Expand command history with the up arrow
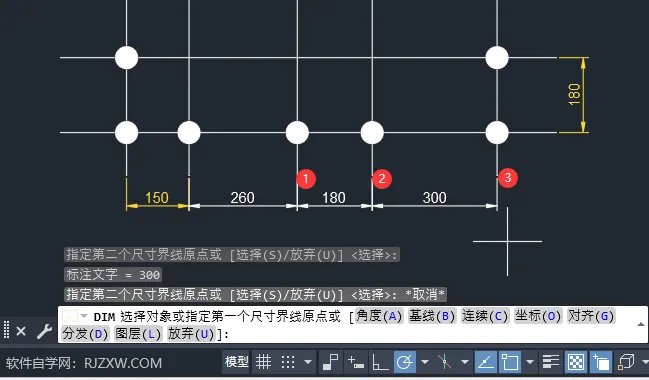 point(640,325)
